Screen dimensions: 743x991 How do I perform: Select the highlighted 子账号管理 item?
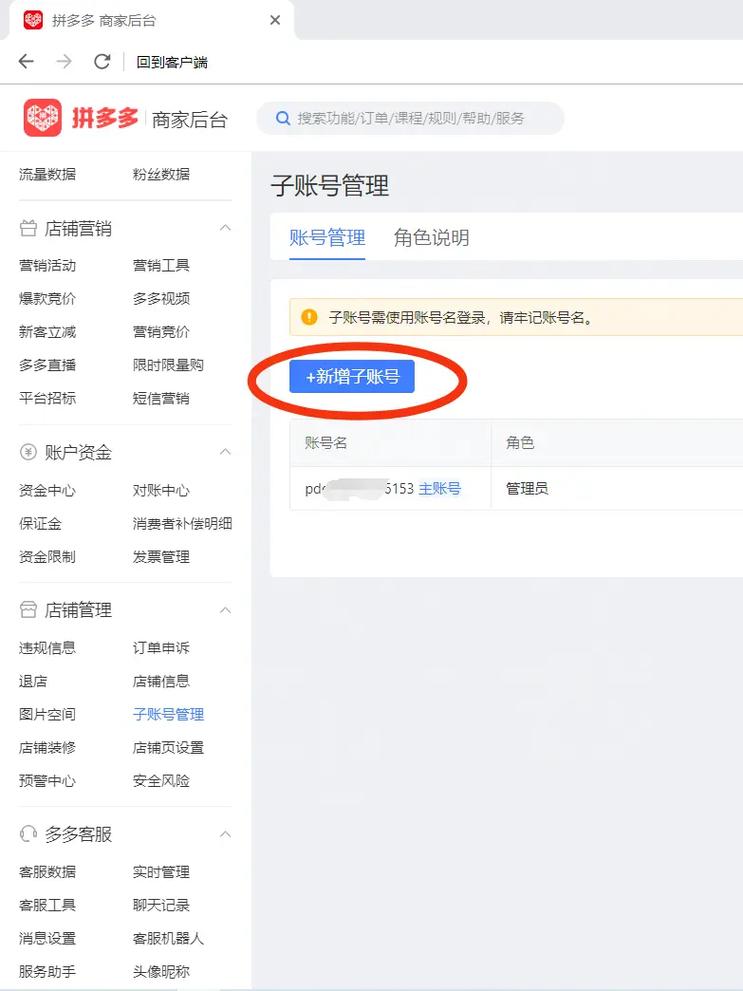[168, 715]
